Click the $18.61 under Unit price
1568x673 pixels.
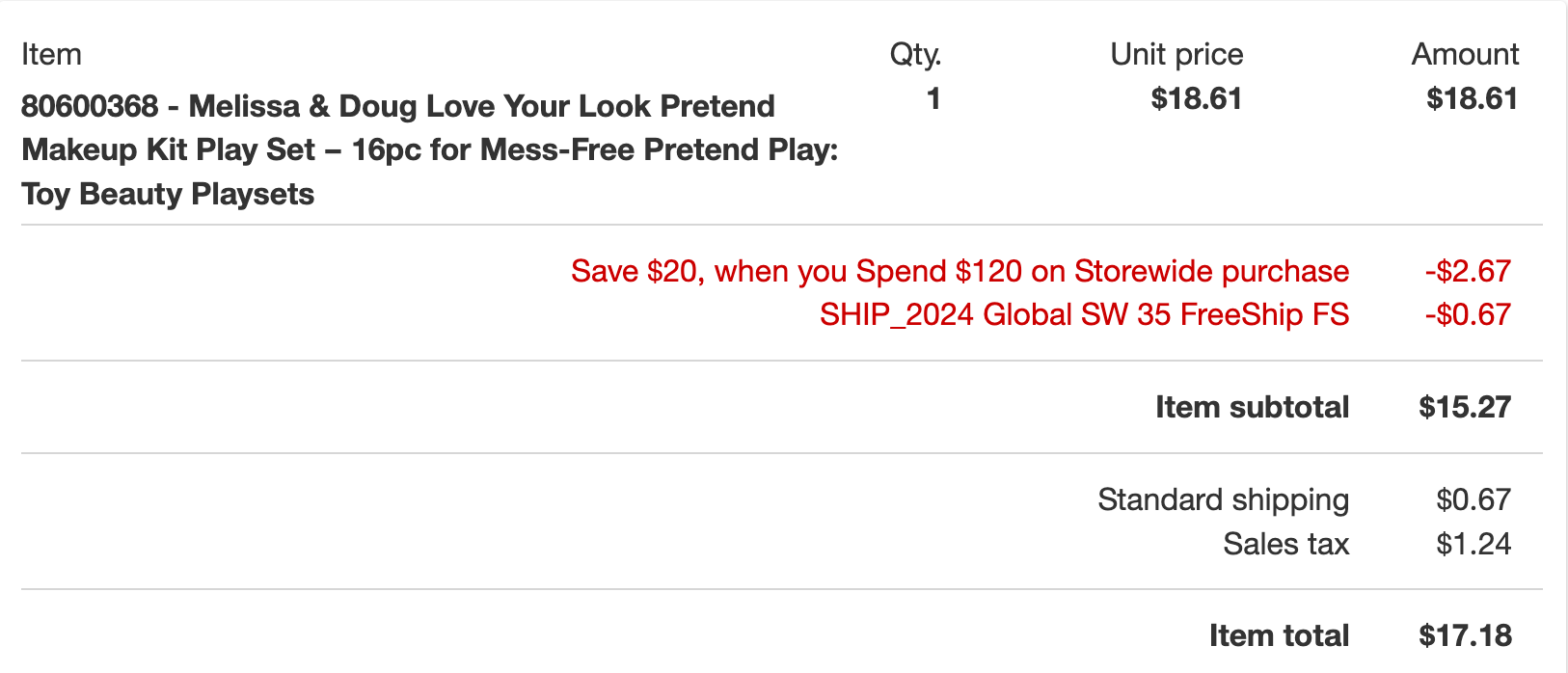point(1196,98)
